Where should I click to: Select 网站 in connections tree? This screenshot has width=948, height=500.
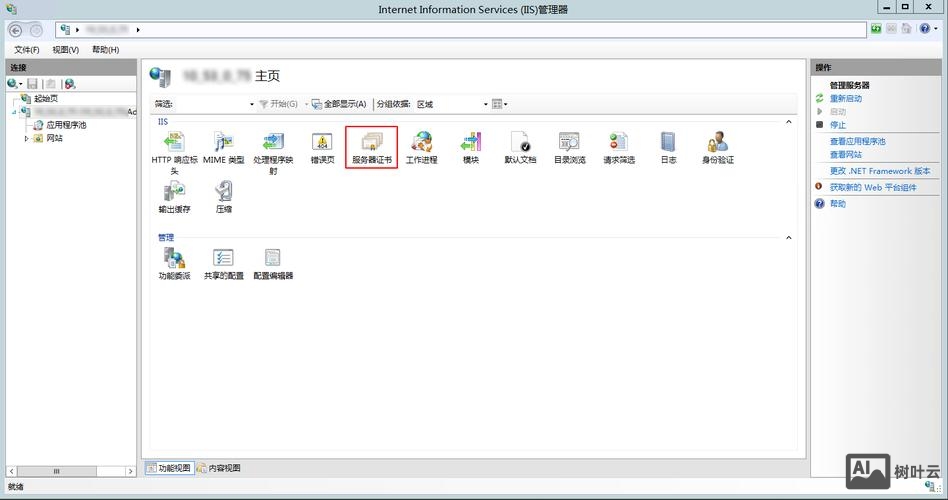point(54,138)
